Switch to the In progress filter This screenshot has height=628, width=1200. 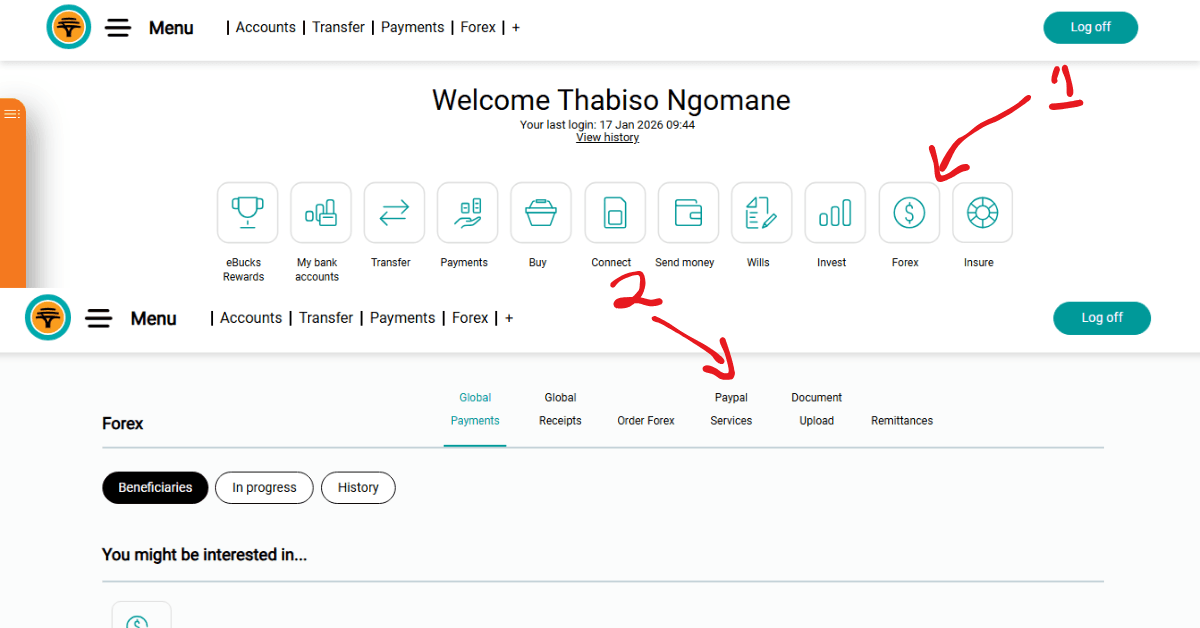tap(264, 488)
